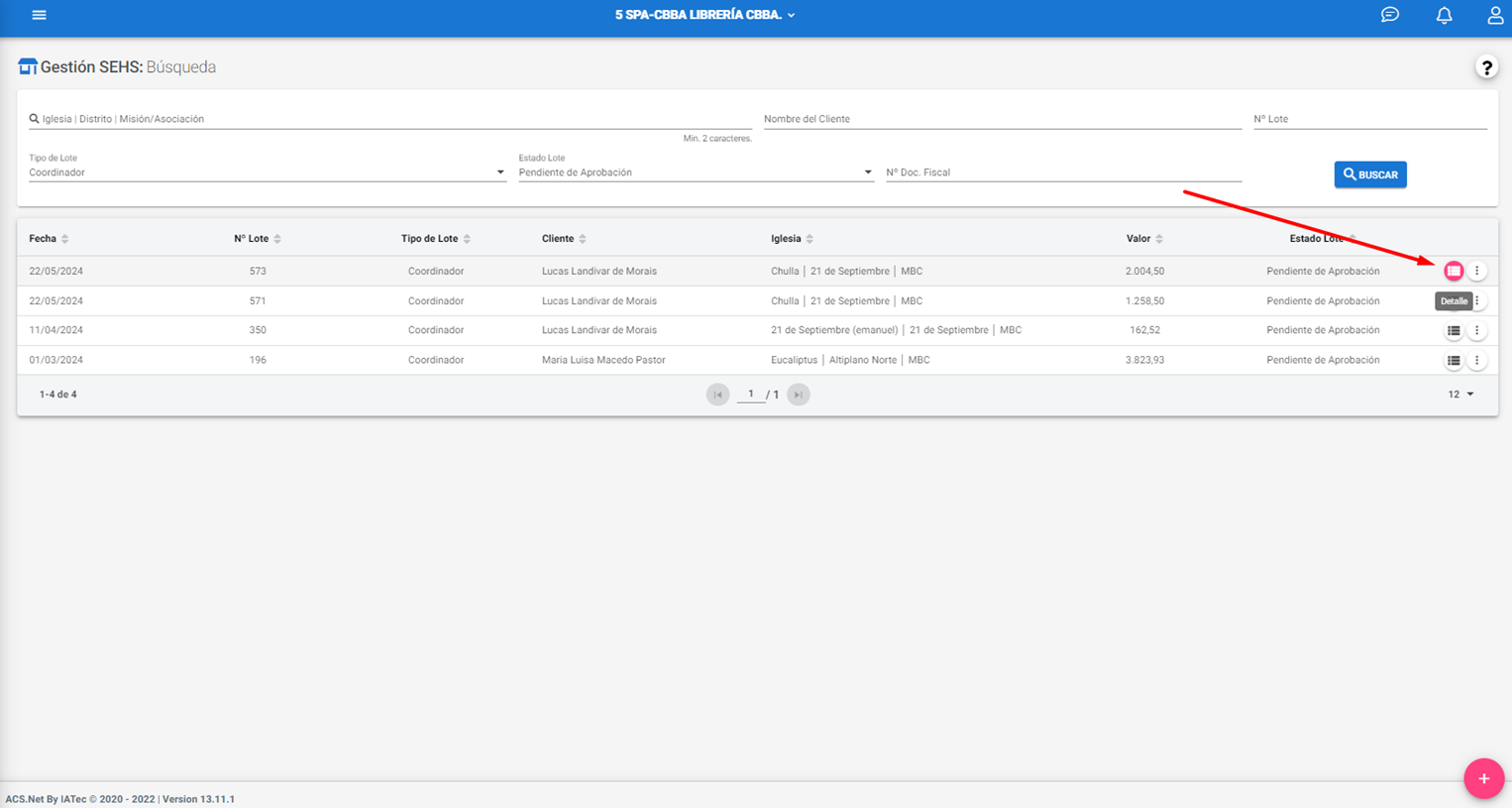Click the Gestión SEHS store icon
Viewport: 1512px width, 808px height.
(28, 66)
